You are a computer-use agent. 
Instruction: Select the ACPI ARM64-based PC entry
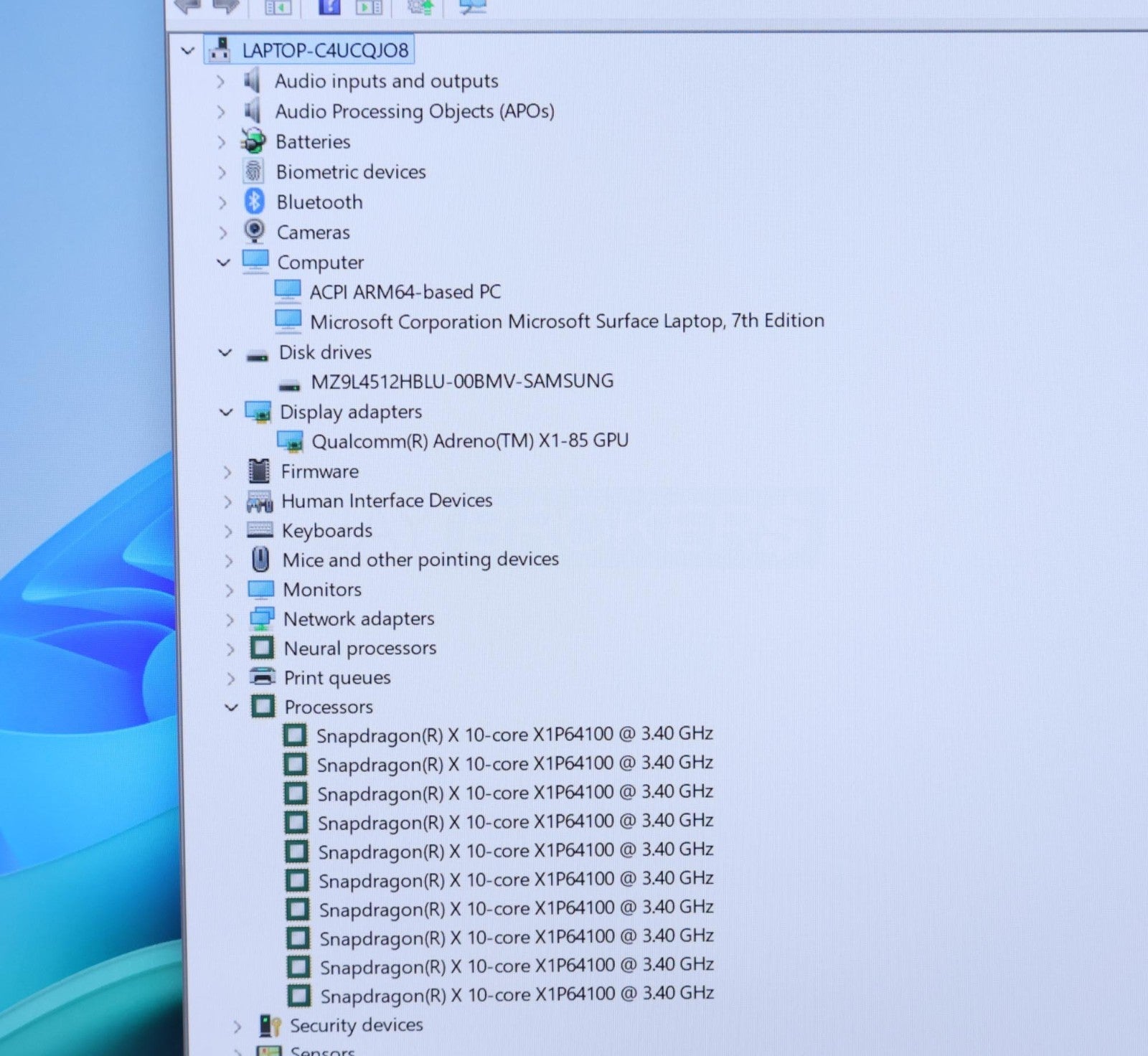coord(405,292)
